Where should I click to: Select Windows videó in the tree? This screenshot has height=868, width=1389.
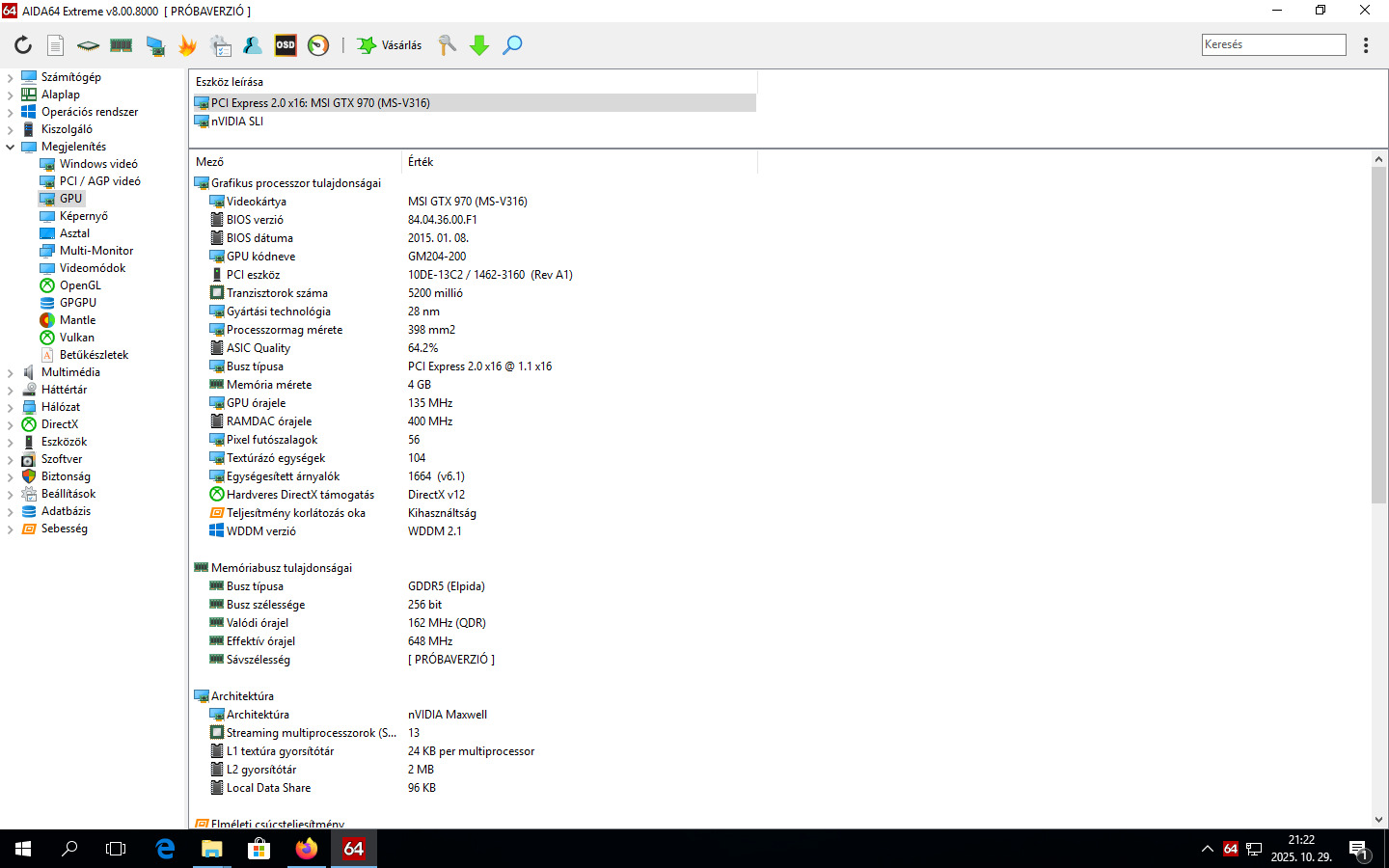click(x=98, y=164)
